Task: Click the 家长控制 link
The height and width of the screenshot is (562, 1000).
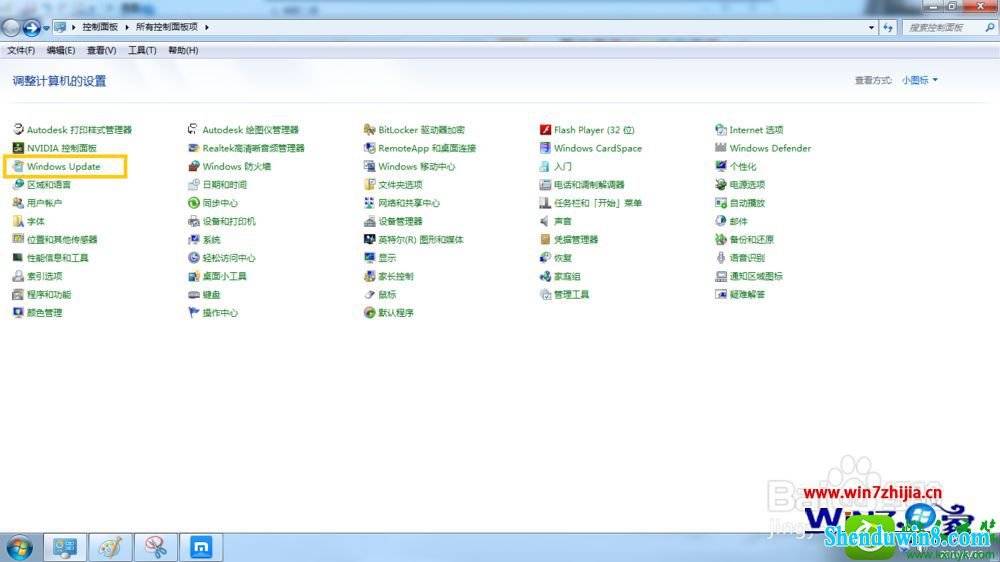Action: point(395,276)
